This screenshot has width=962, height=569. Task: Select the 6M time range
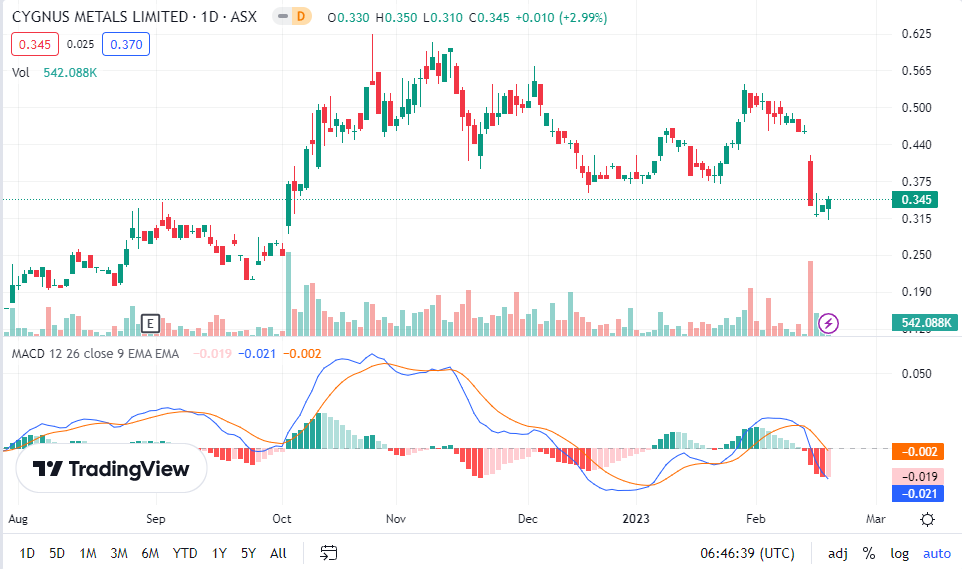pos(150,553)
